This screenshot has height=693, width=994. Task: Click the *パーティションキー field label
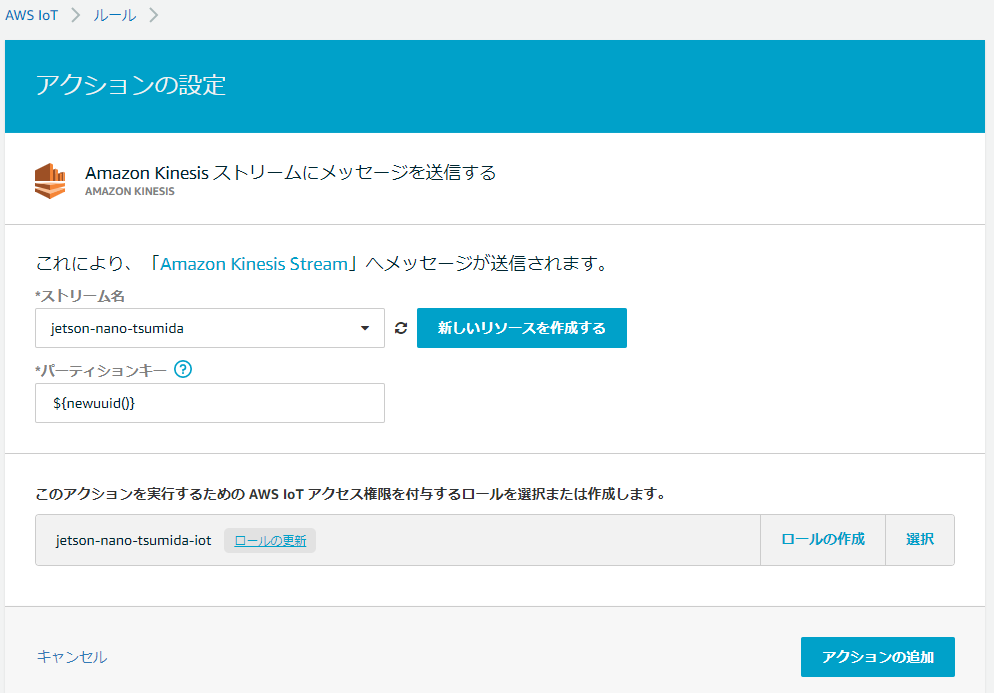101,370
